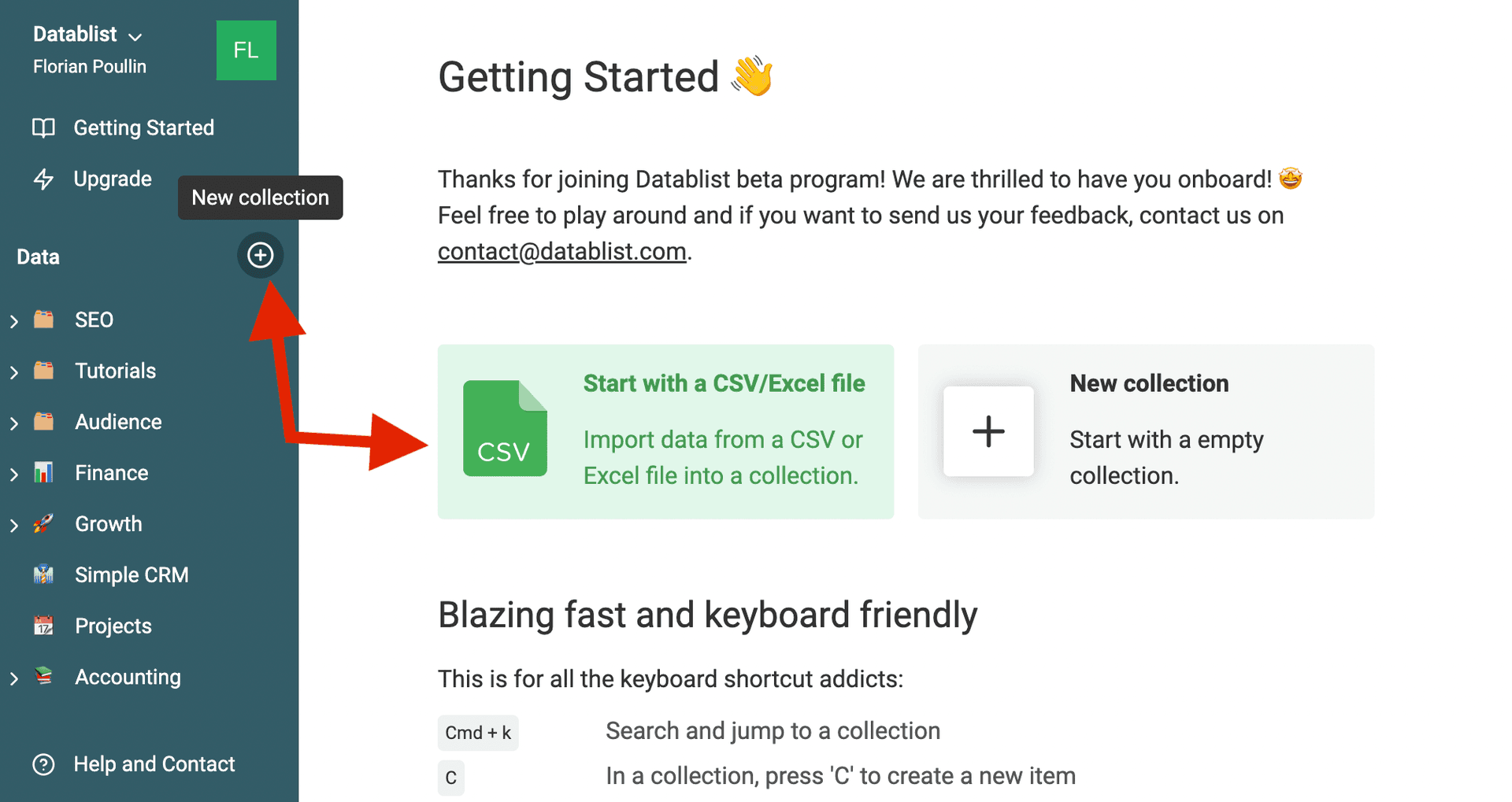Click the green CSV file icon
The image size is (1512, 802).
(505, 429)
